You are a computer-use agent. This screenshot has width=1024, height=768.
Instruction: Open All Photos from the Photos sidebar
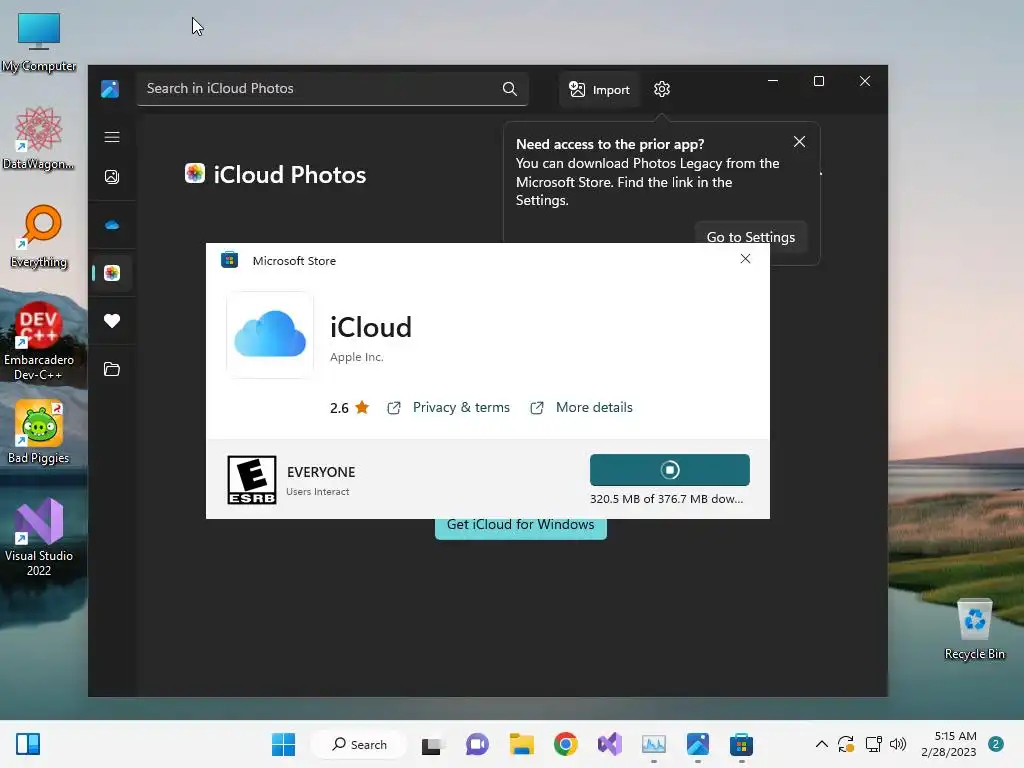tap(112, 177)
